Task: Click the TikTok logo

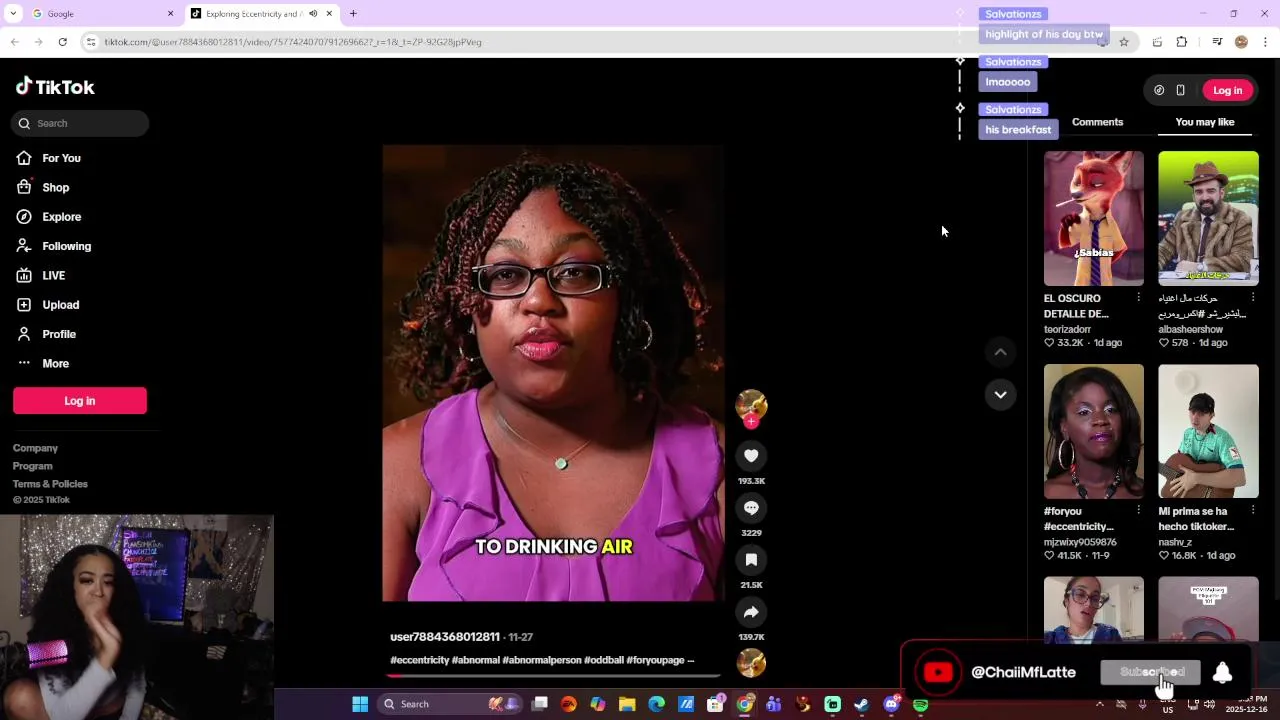Action: [x=55, y=87]
